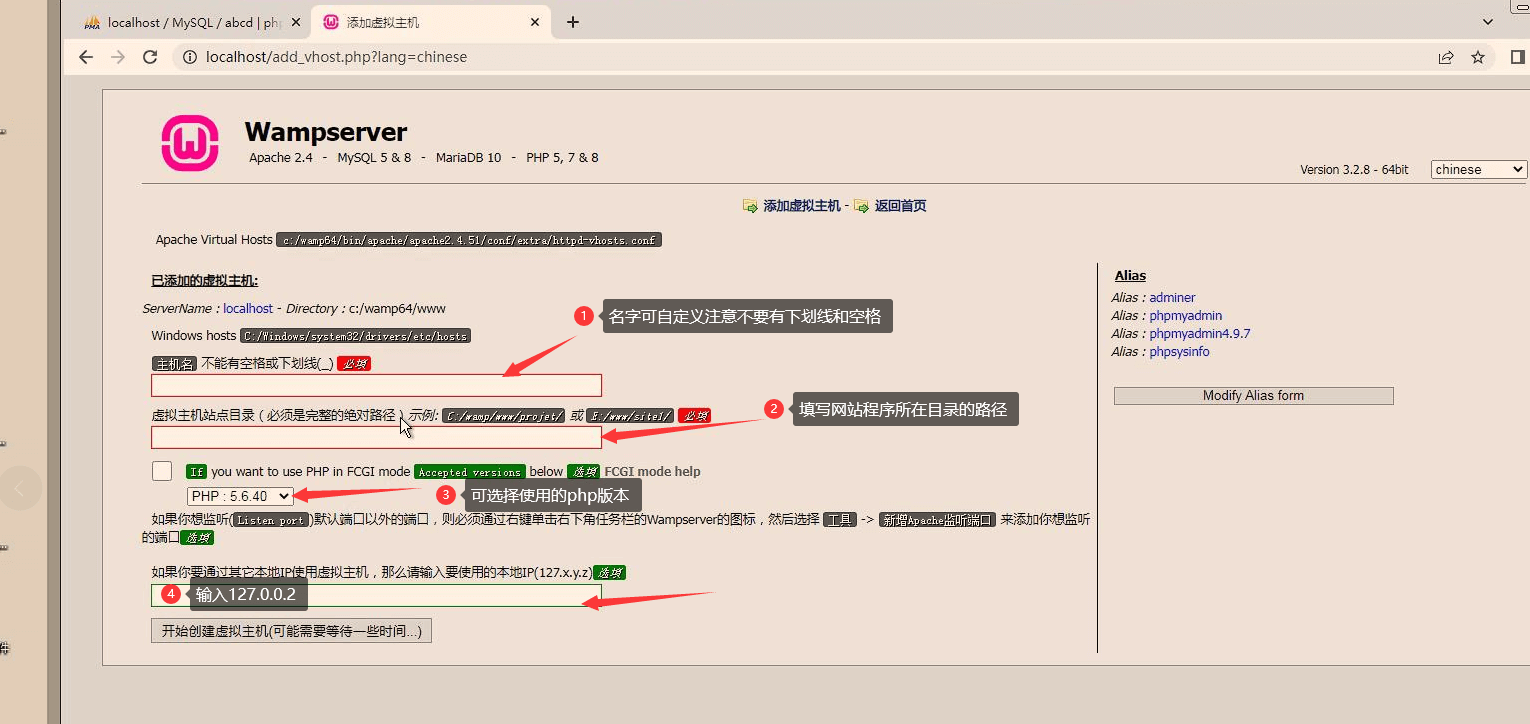This screenshot has height=724, width=1530.
Task: Click the Wampserver logo
Action: click(190, 143)
